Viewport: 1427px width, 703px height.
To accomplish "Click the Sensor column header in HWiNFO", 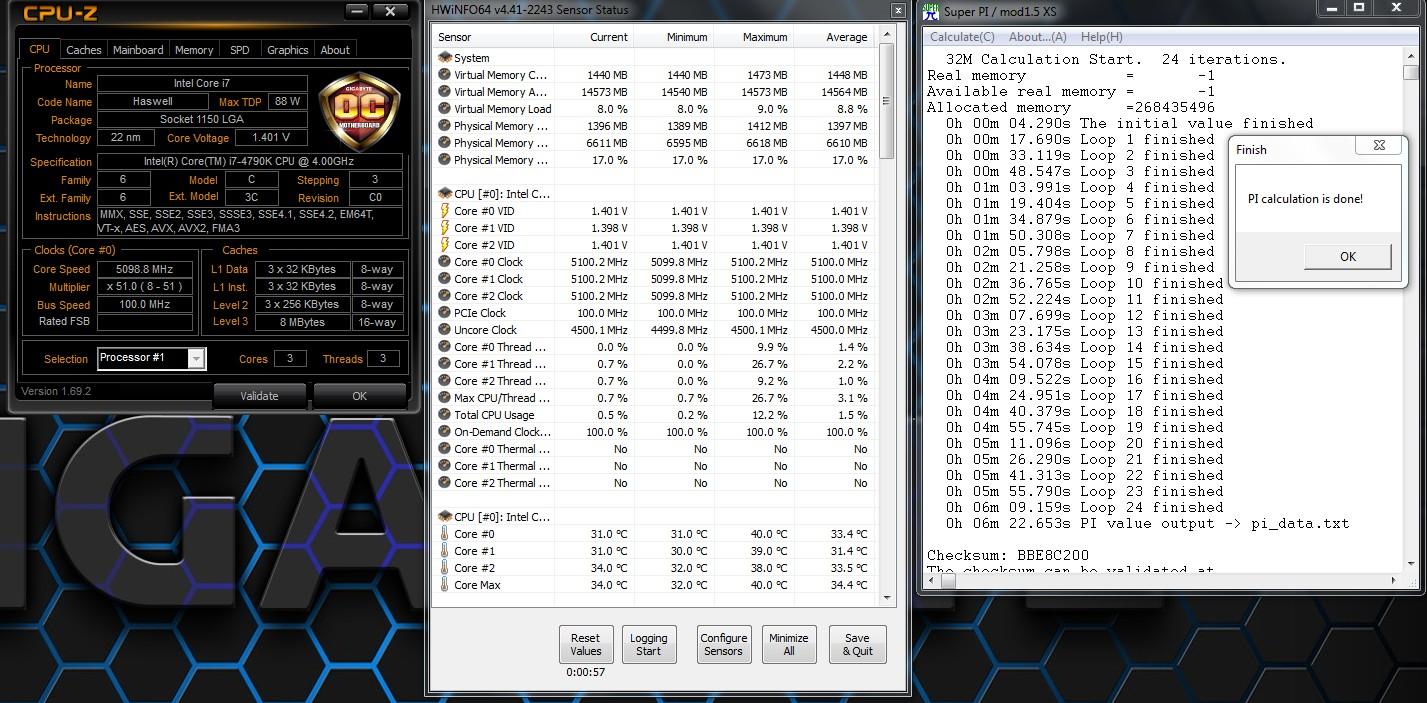I will pyautogui.click(x=493, y=37).
